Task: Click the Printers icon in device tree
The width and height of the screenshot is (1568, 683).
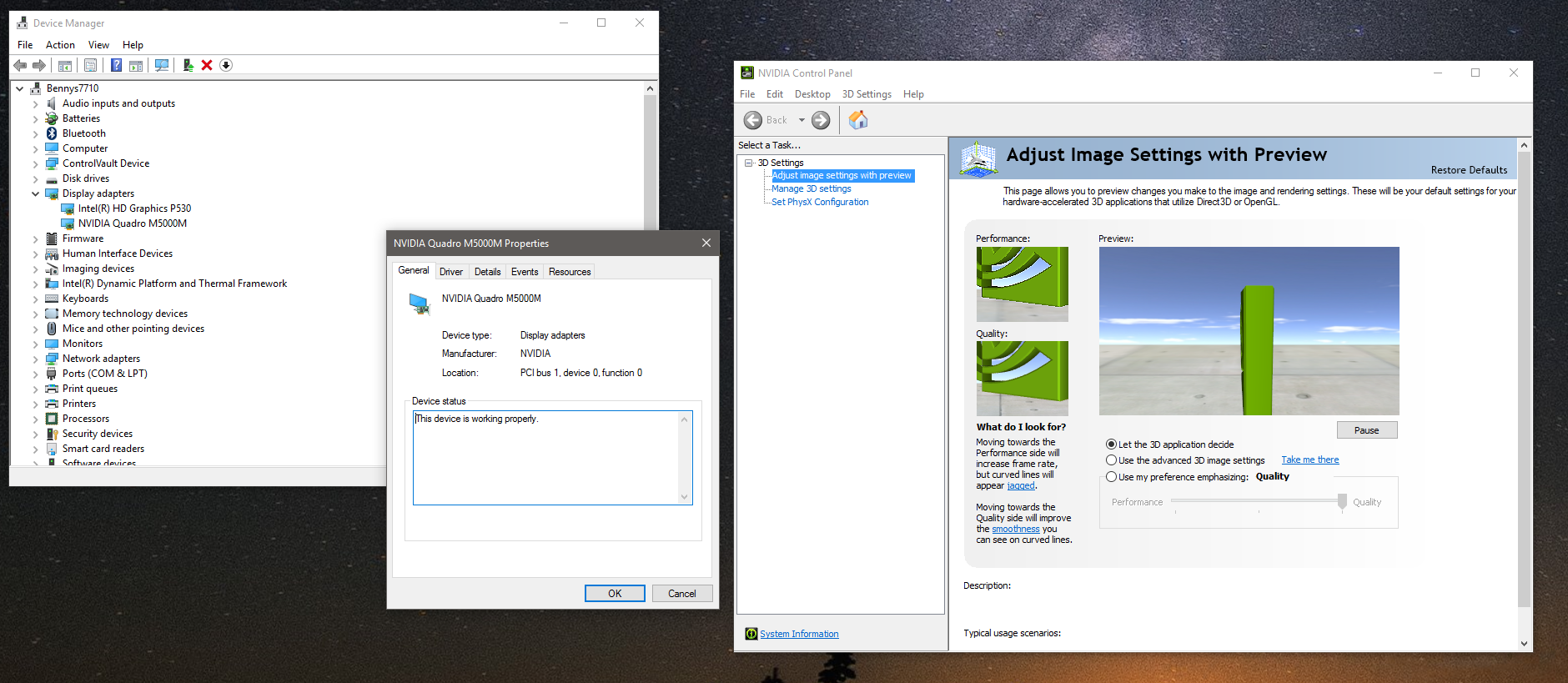Action: [x=52, y=404]
